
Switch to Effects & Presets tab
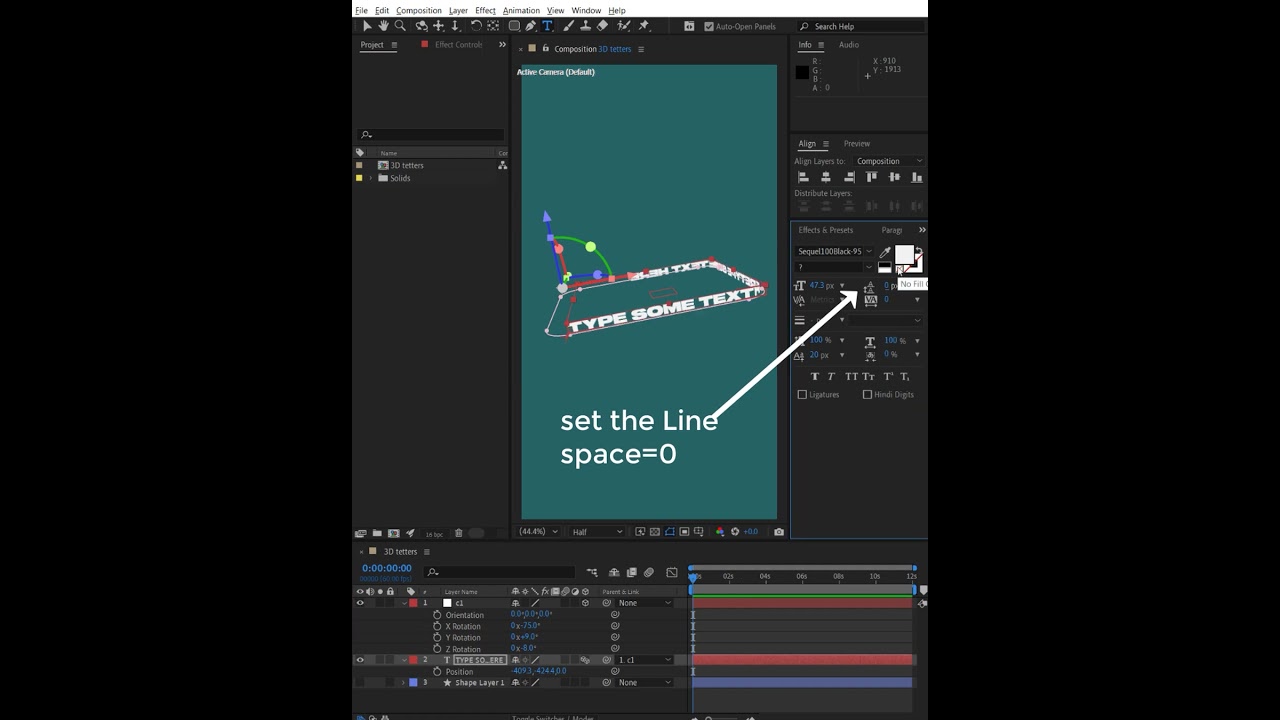click(x=826, y=230)
